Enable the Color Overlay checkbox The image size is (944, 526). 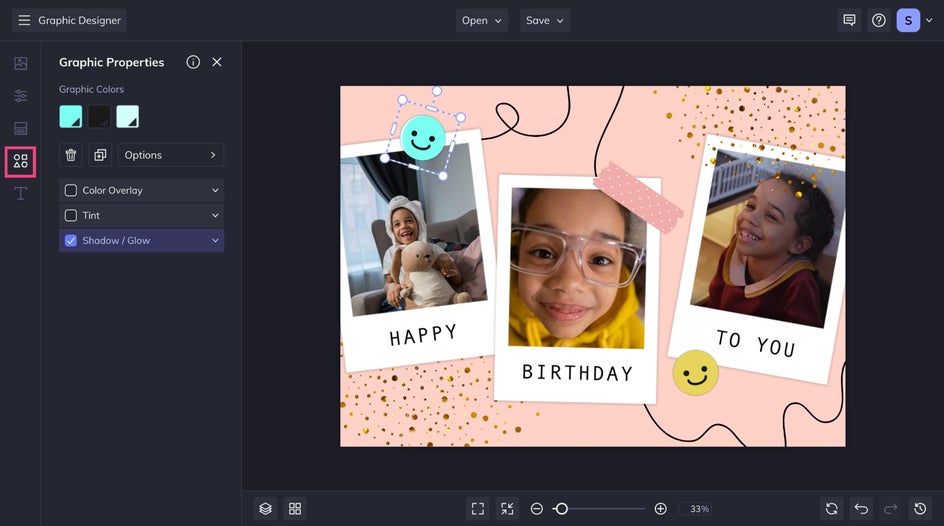pyautogui.click(x=70, y=190)
